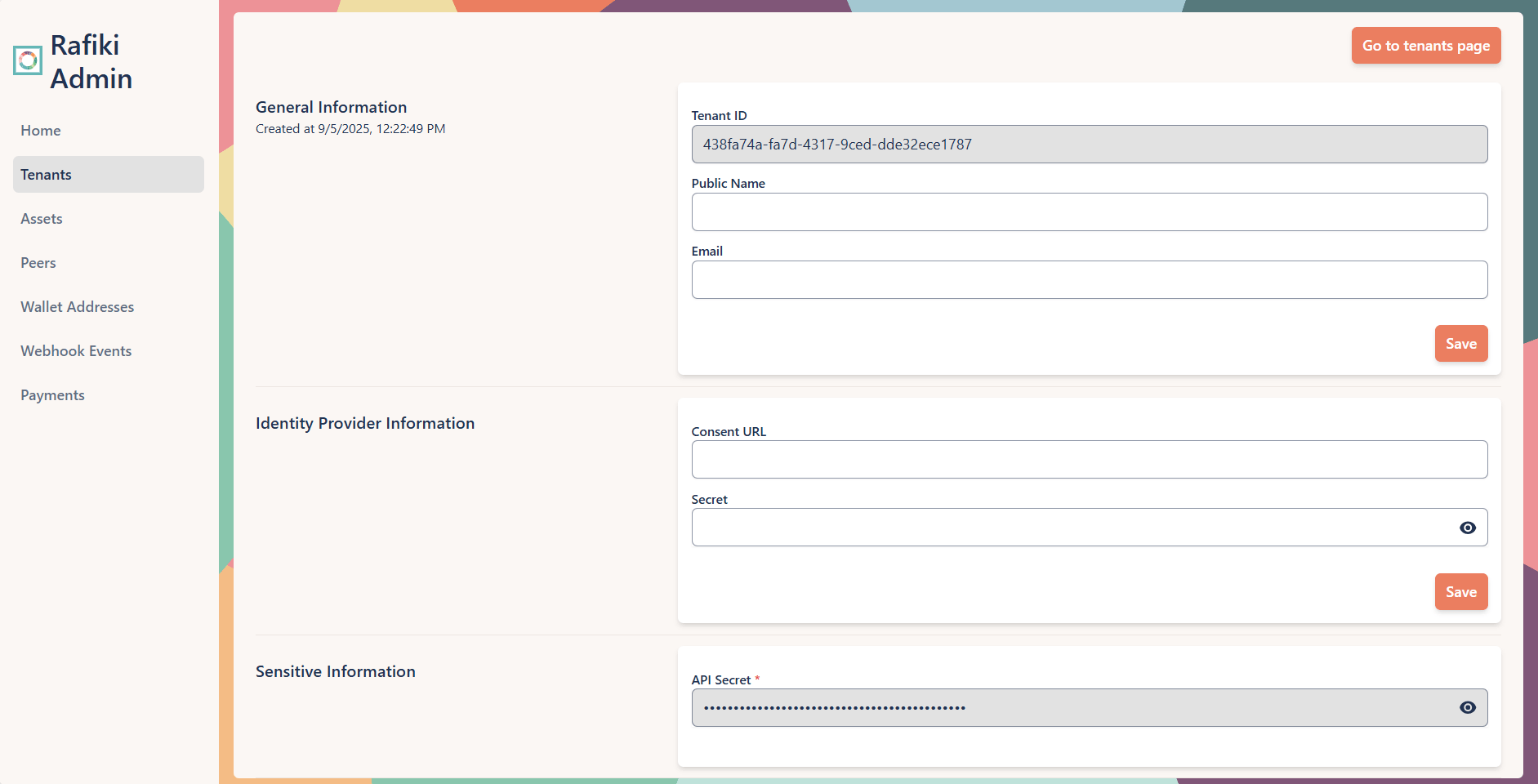
Task: Focus the Email input field
Action: [x=1090, y=279]
